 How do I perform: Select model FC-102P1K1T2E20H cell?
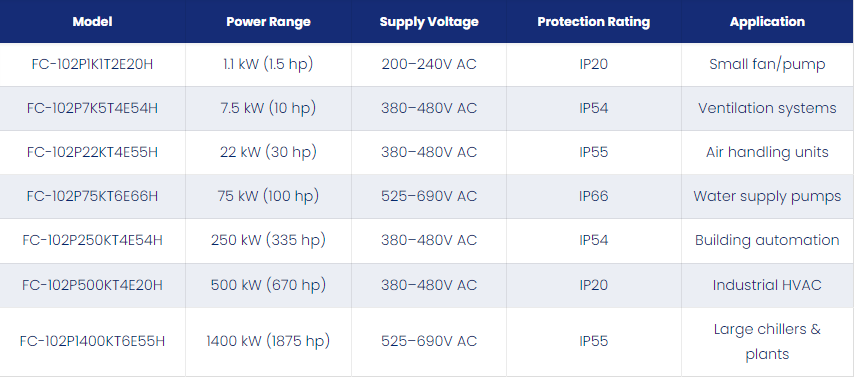(93, 64)
